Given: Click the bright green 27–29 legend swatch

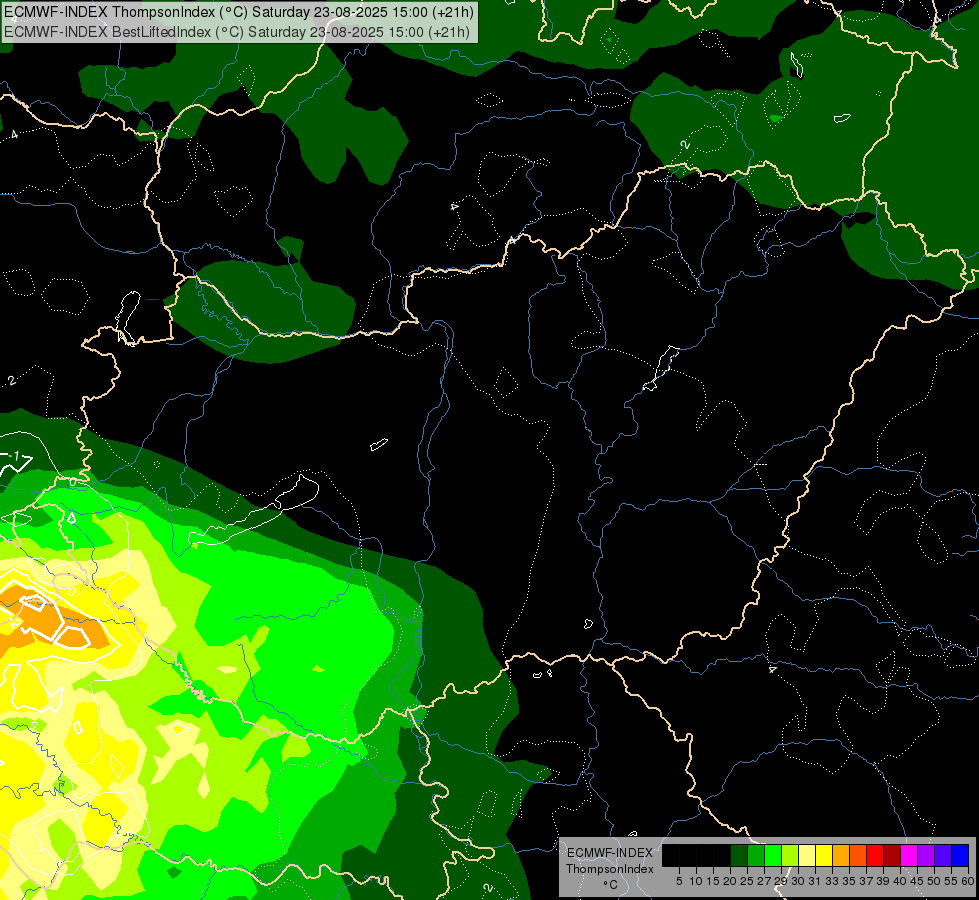Looking at the screenshot, I should click(x=773, y=855).
